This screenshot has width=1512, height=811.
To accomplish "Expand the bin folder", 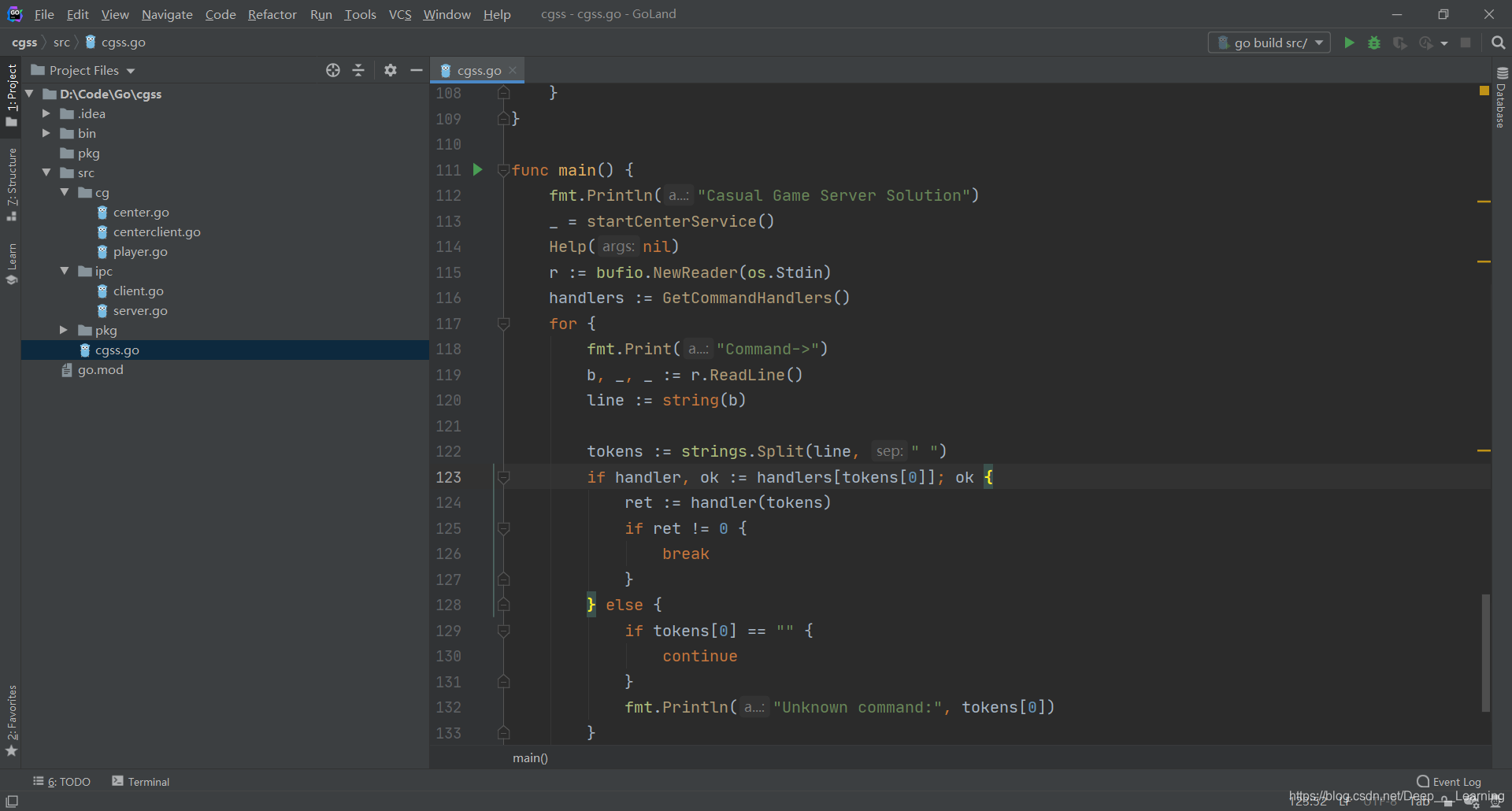I will [x=46, y=133].
